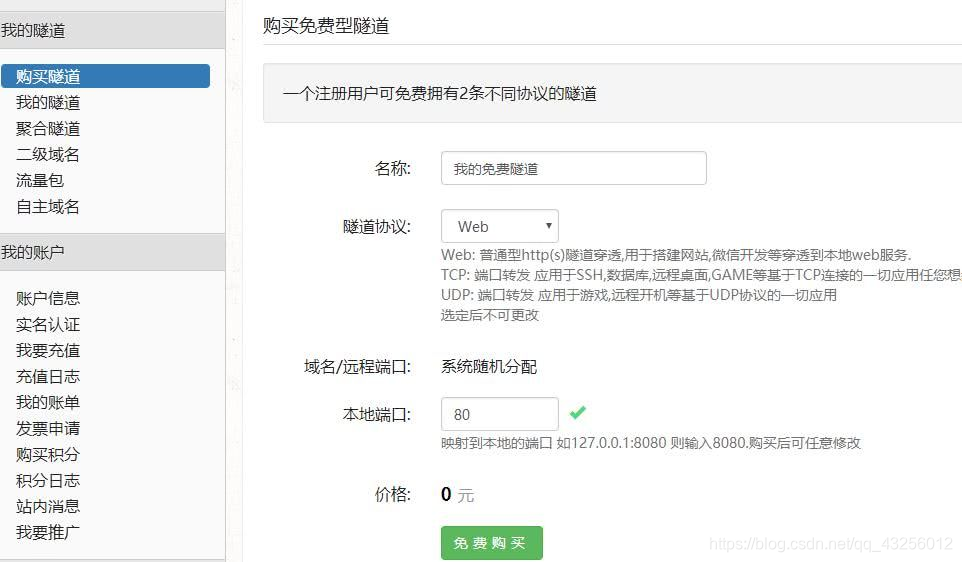This screenshot has width=962, height=562.
Task: Open 我要充值 link
Action: click(48, 350)
